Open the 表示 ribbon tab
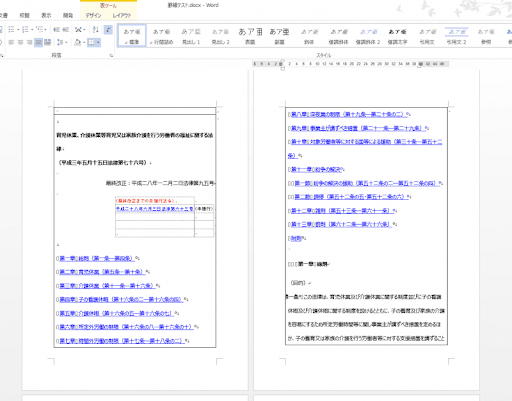The image size is (512, 401). (46, 15)
